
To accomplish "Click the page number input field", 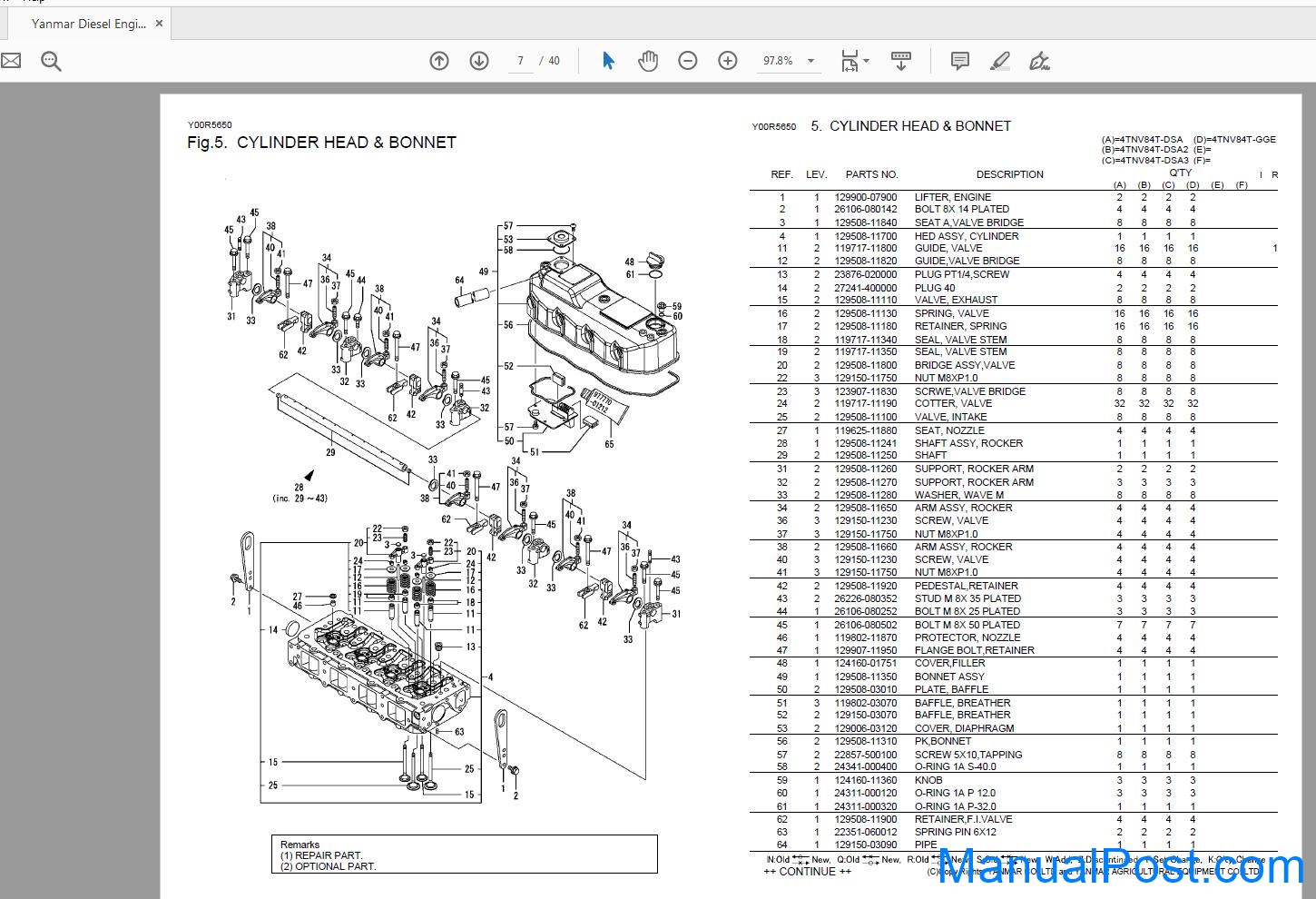I will click(x=520, y=61).
